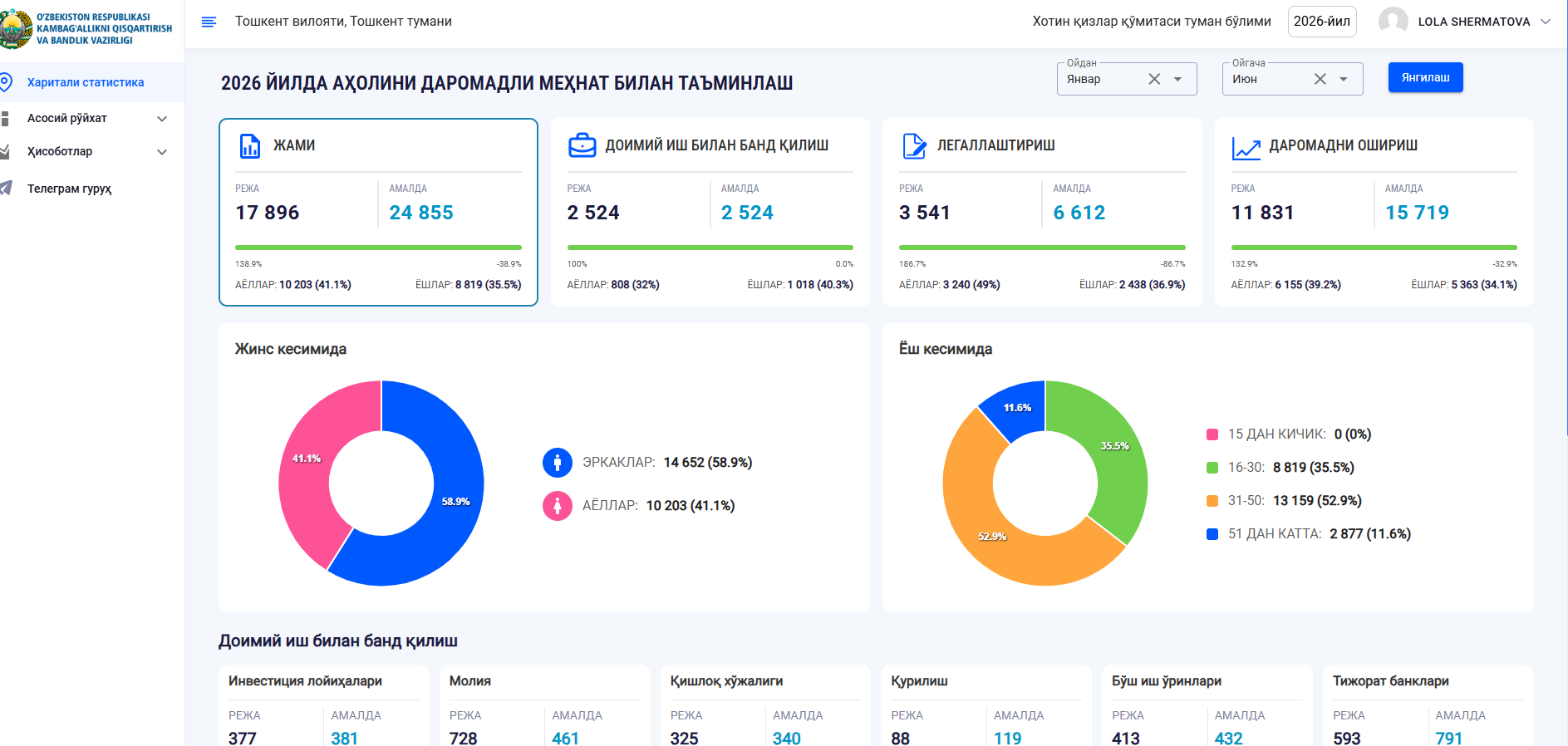Click the Телеграм гуруҳ paper plane icon

(x=6, y=189)
